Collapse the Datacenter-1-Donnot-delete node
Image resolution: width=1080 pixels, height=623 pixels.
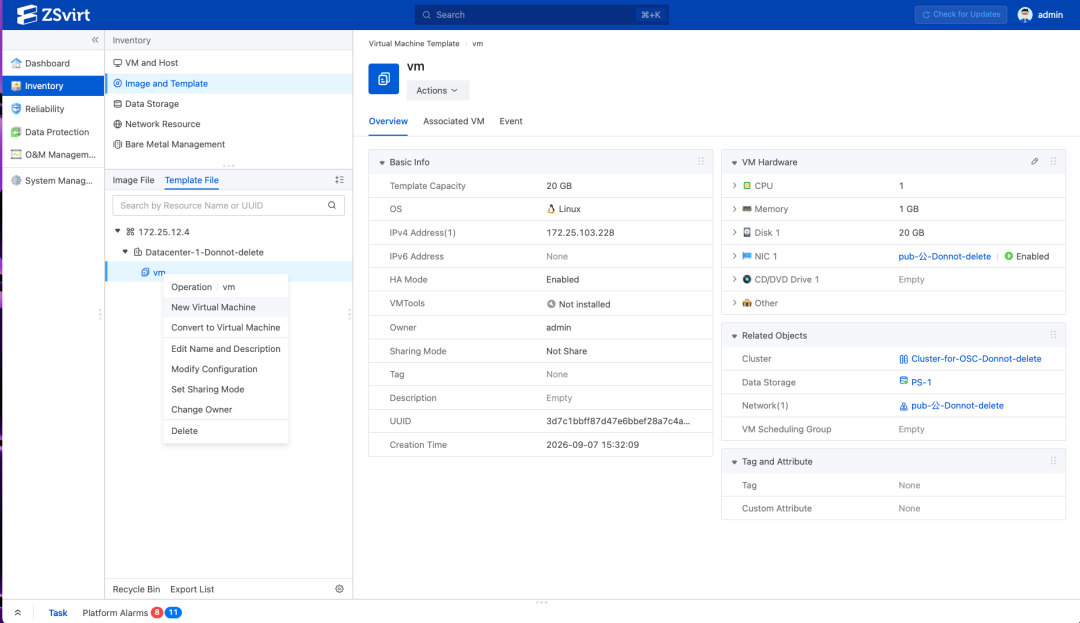tap(125, 252)
